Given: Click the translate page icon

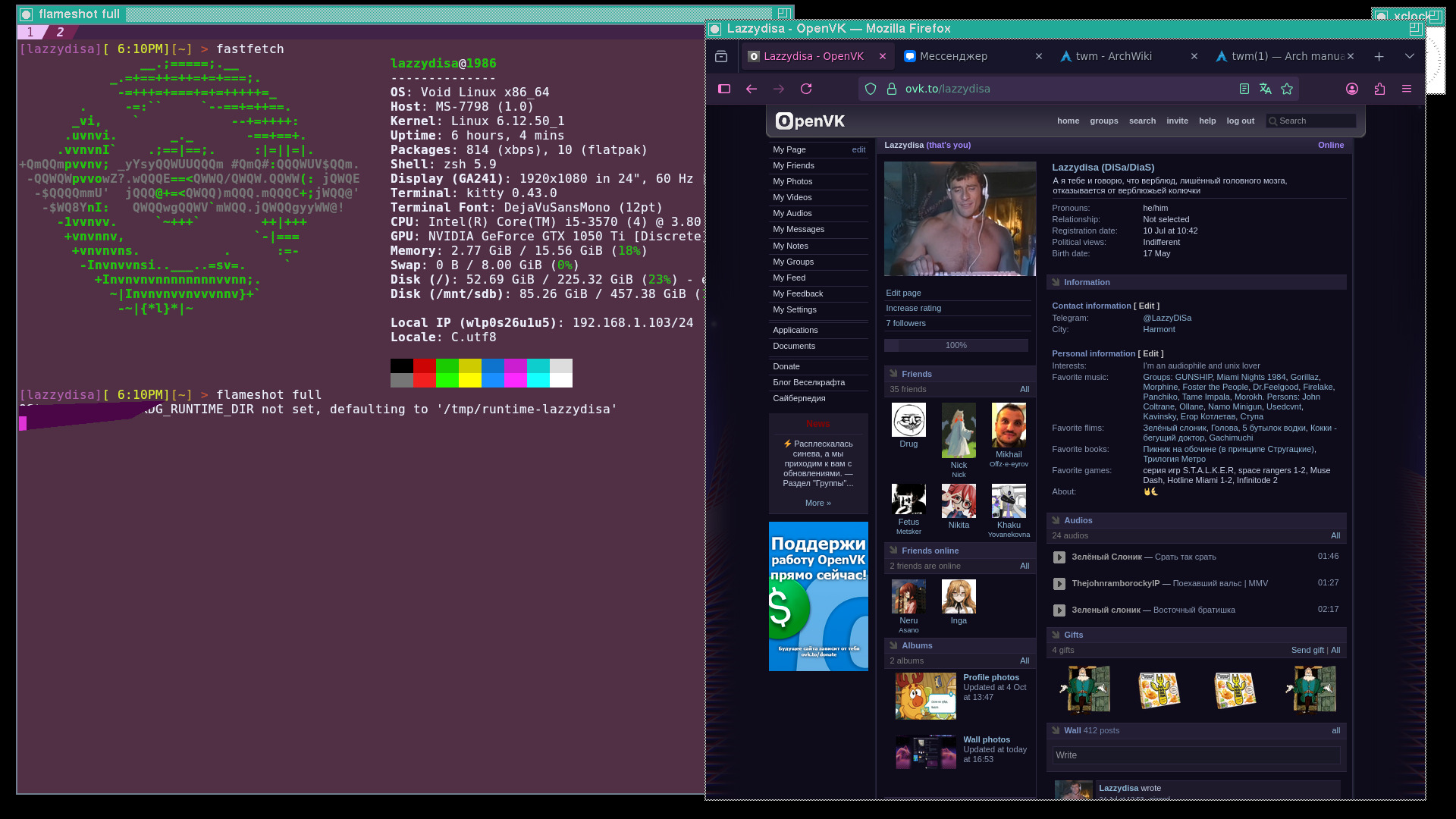Looking at the screenshot, I should click(x=1266, y=89).
